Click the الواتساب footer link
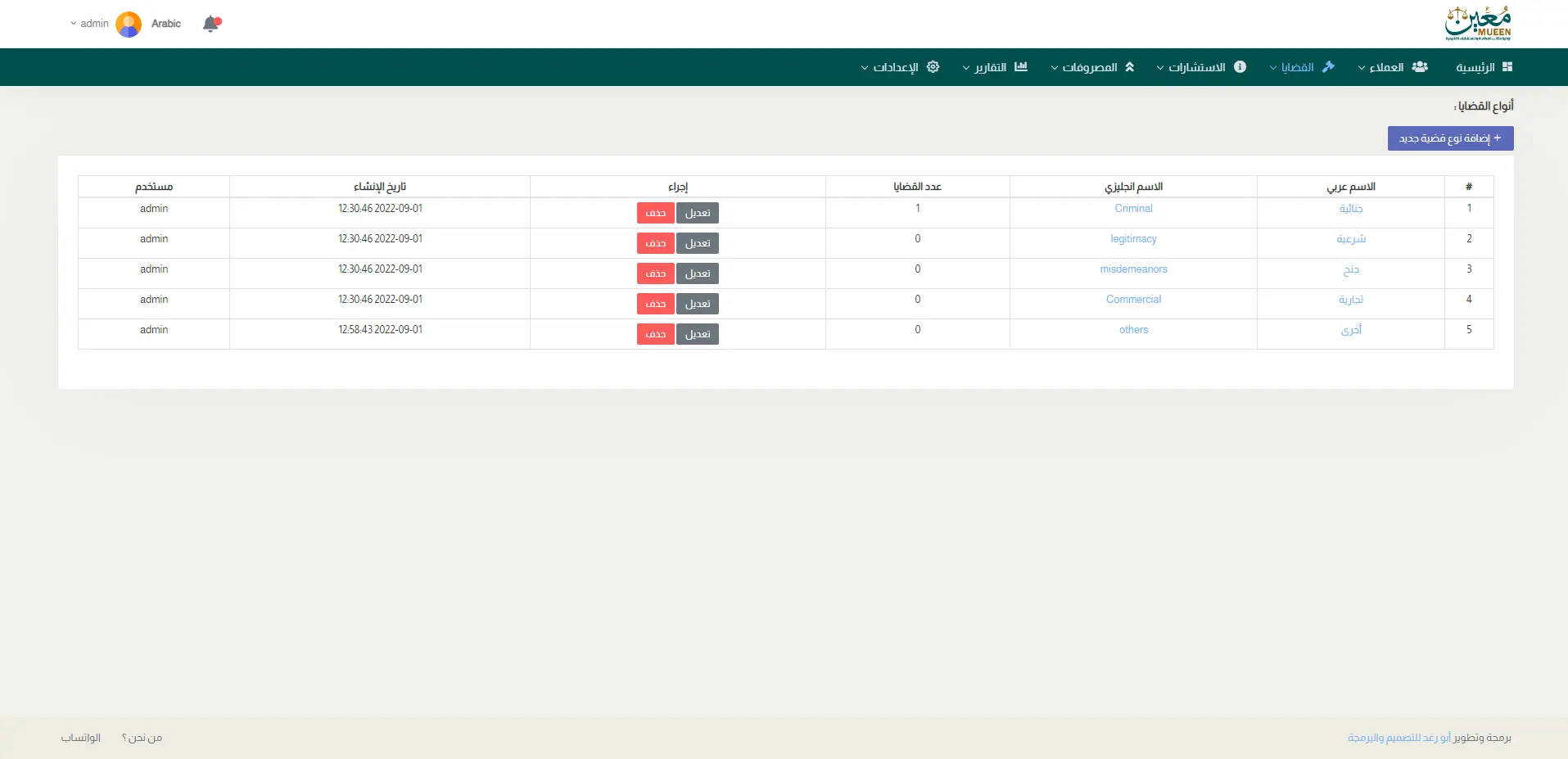 81,738
